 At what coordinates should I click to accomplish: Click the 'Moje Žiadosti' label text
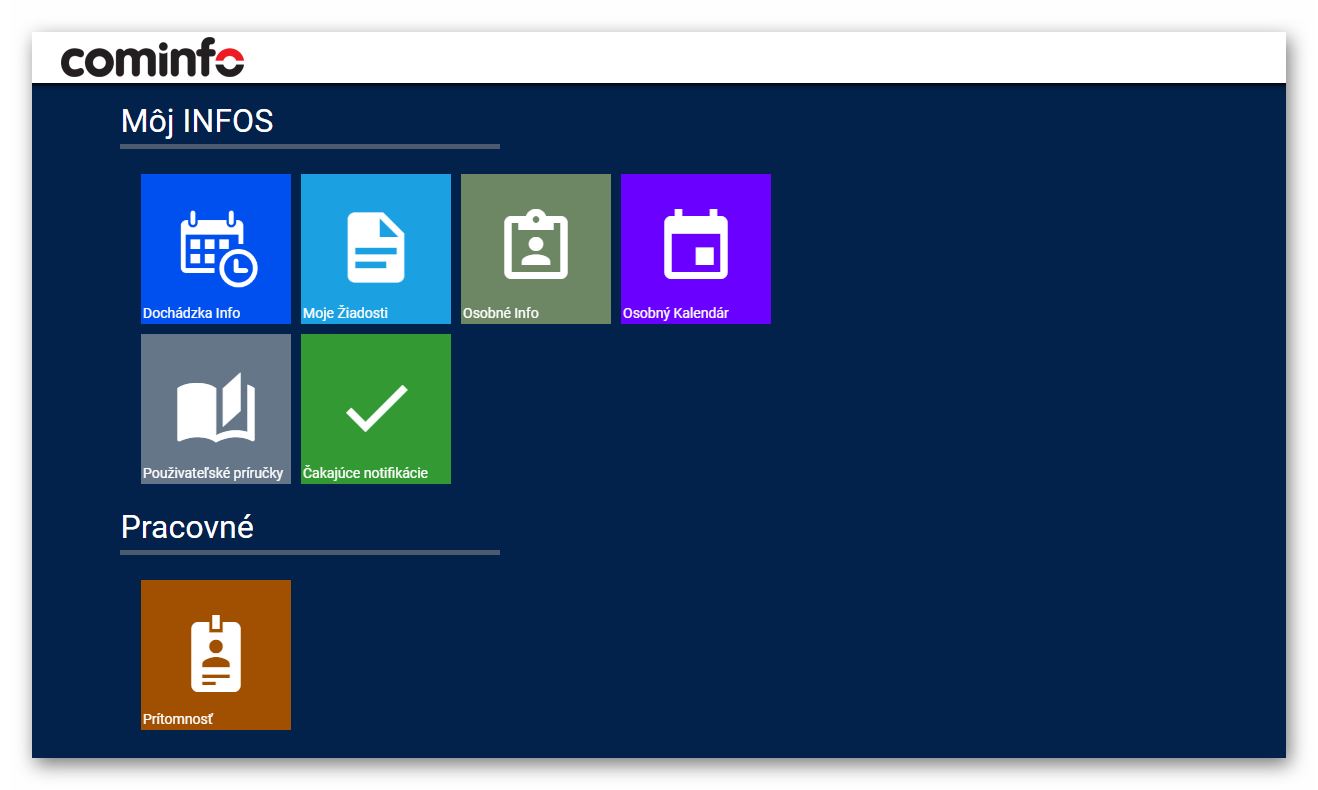(345, 313)
